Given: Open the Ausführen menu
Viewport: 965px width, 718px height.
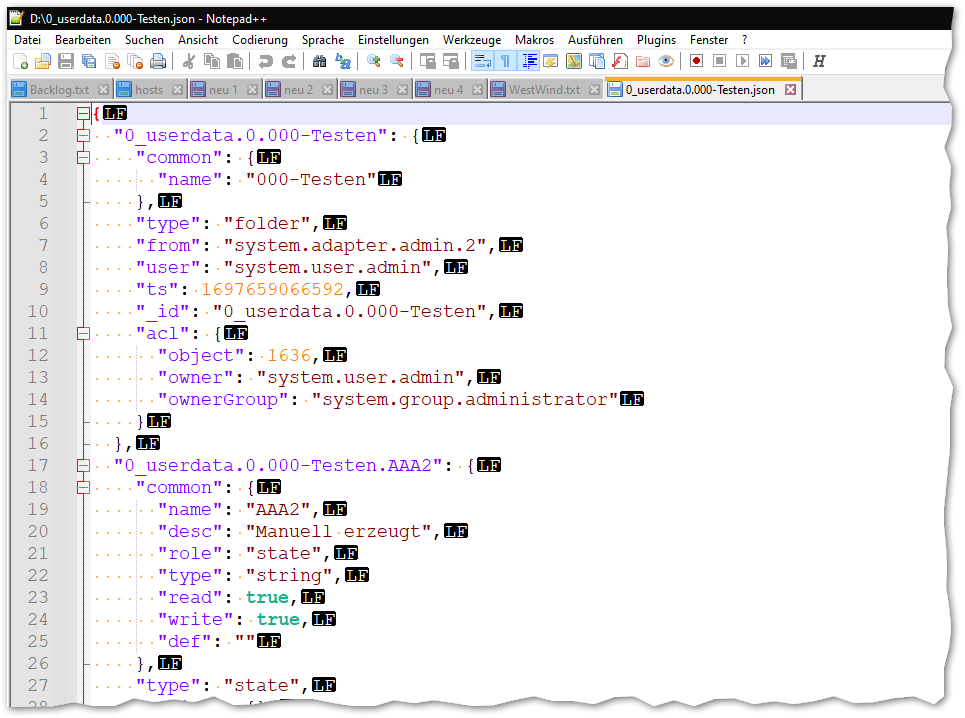Looking at the screenshot, I should [x=595, y=40].
